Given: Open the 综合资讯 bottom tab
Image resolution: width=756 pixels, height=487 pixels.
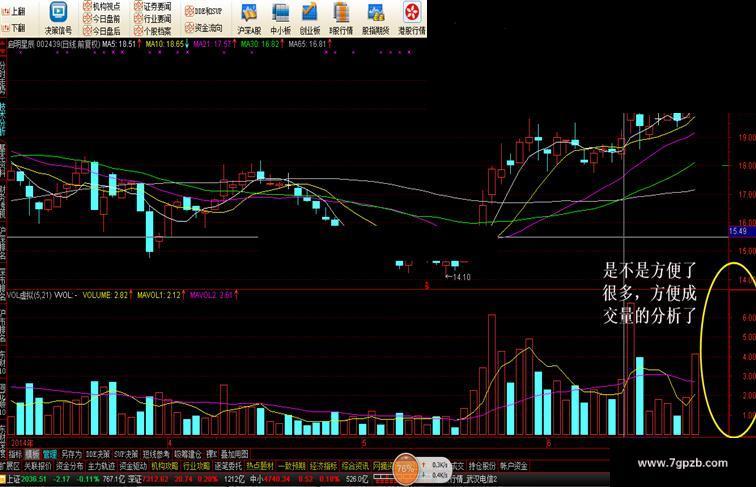Looking at the screenshot, I should point(355,466).
